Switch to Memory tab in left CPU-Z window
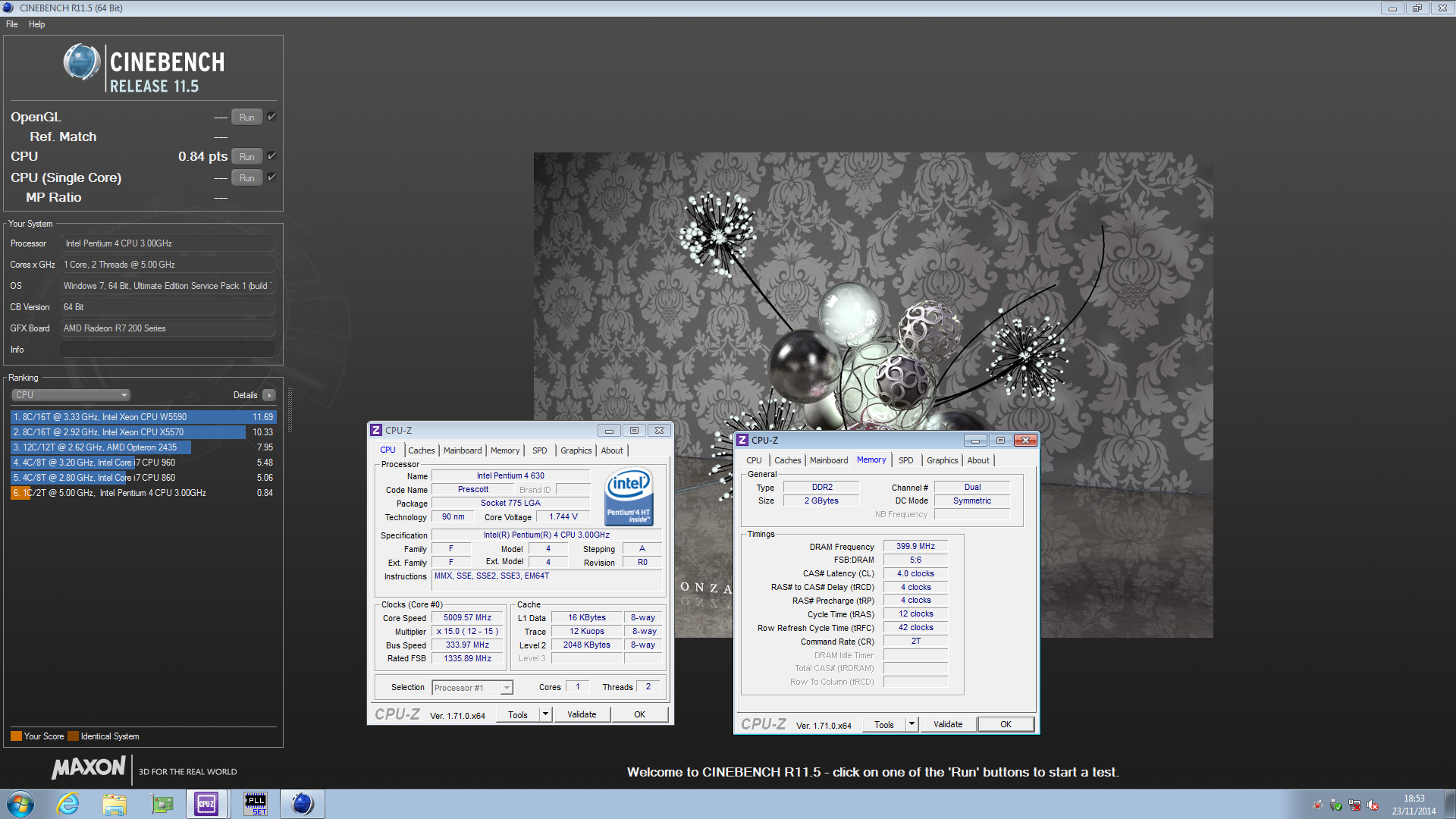 [x=505, y=450]
